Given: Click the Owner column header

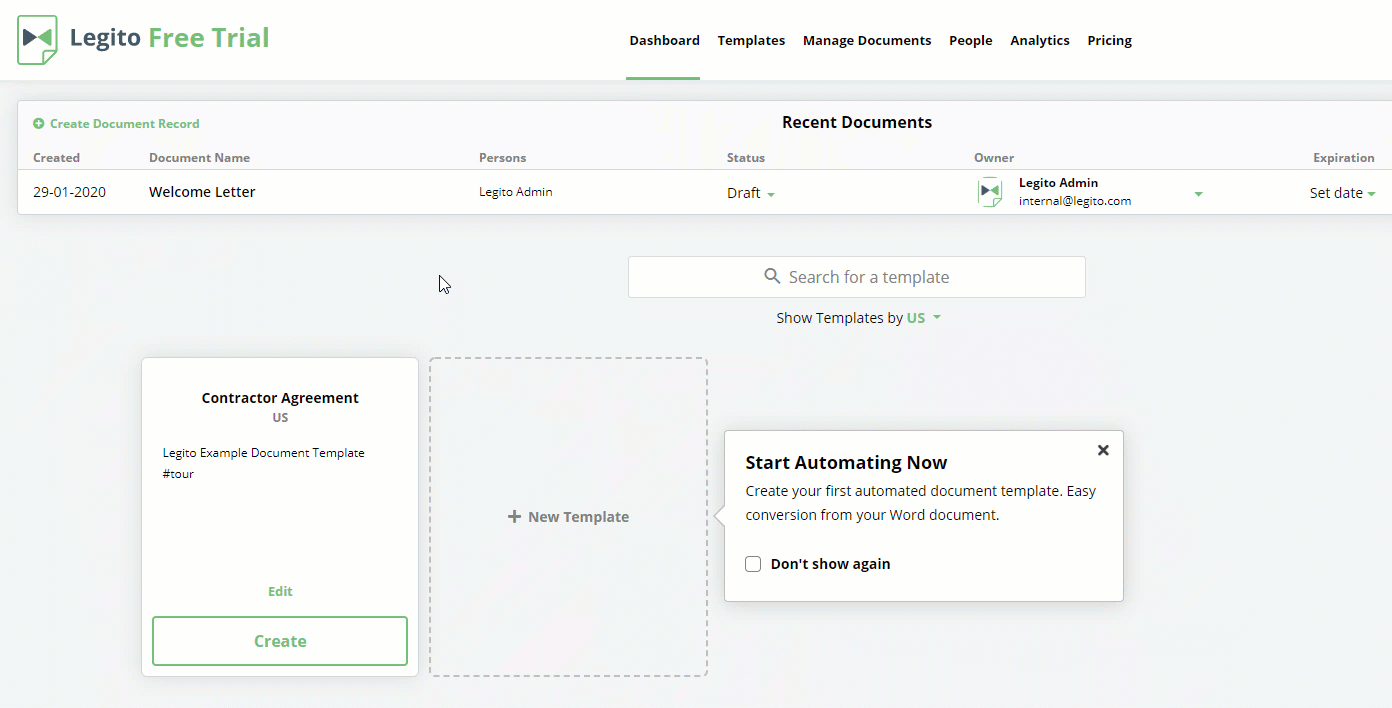Looking at the screenshot, I should pos(994,158).
